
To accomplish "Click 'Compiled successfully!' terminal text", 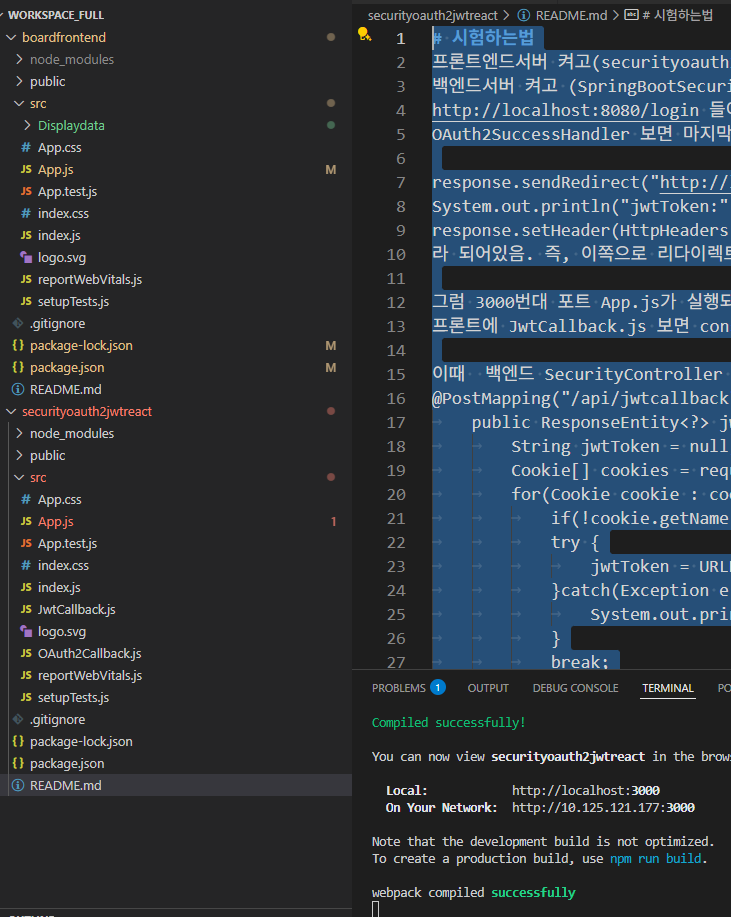I will tap(449, 723).
